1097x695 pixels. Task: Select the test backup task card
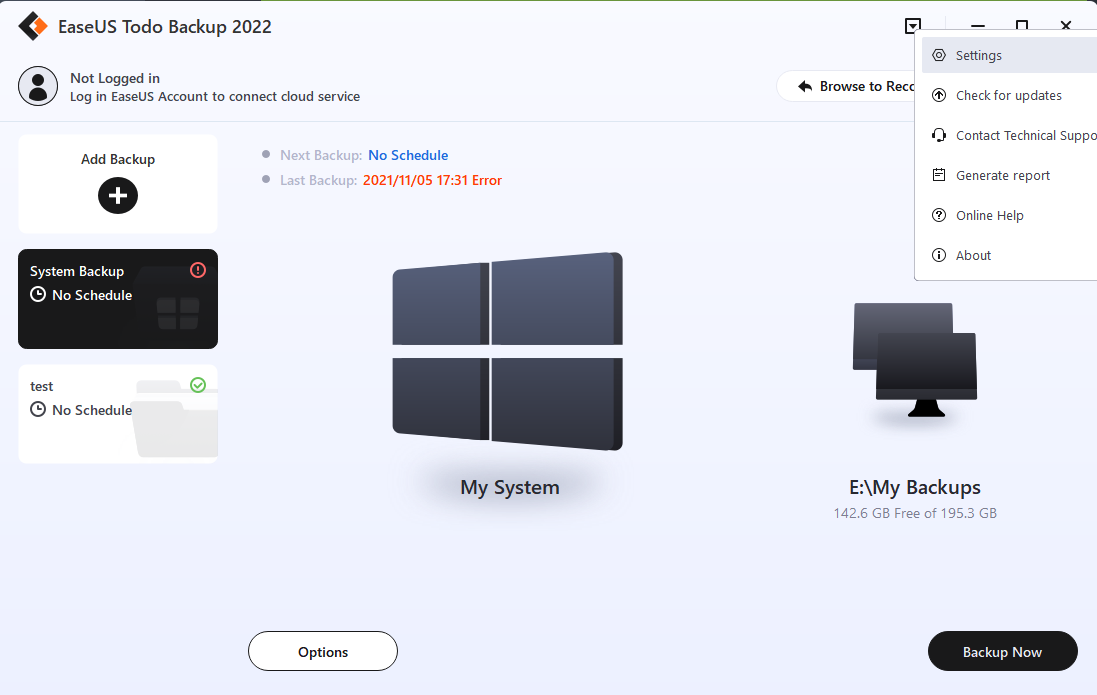pyautogui.click(x=118, y=414)
